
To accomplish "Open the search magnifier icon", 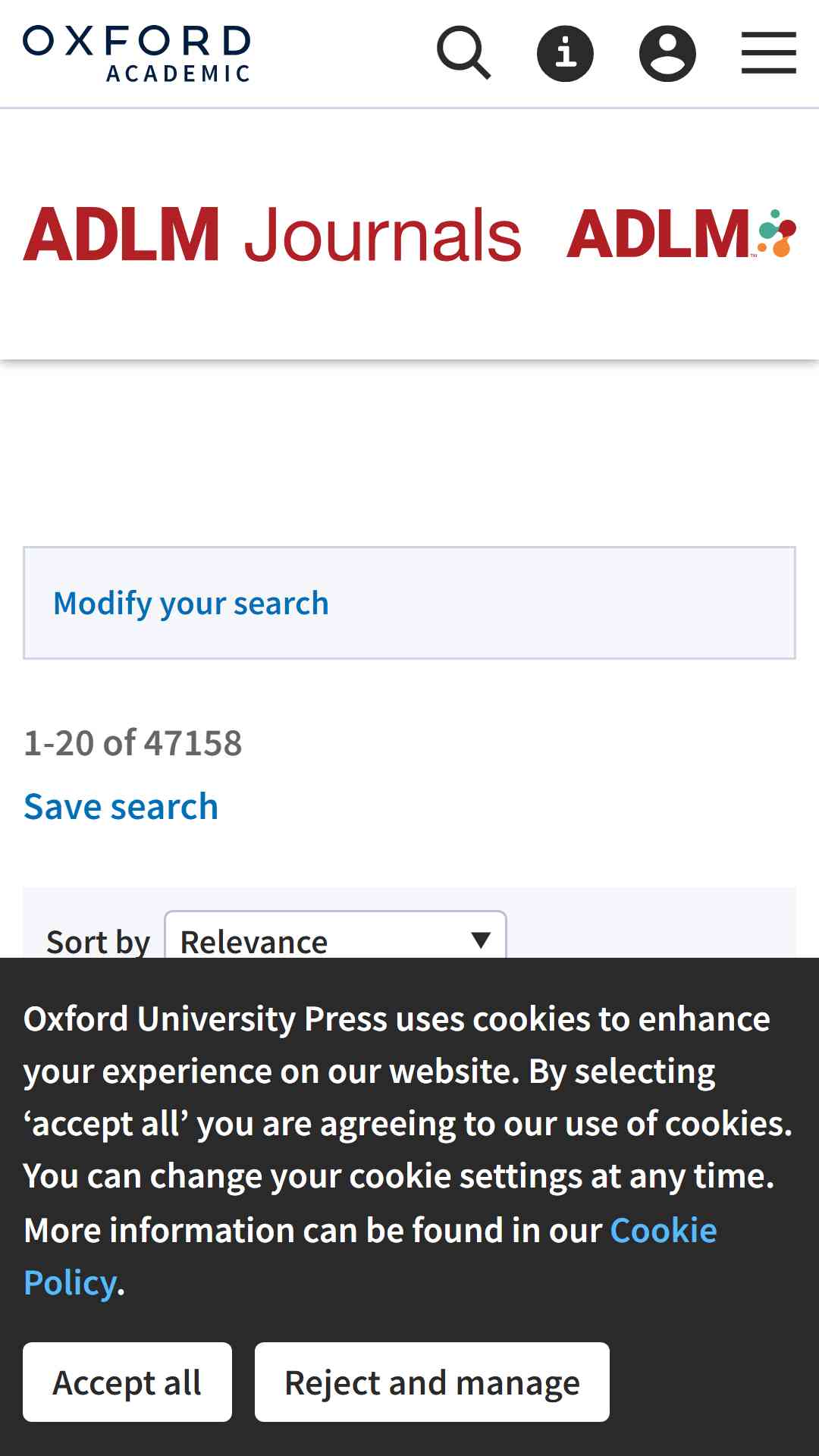I will 463,53.
